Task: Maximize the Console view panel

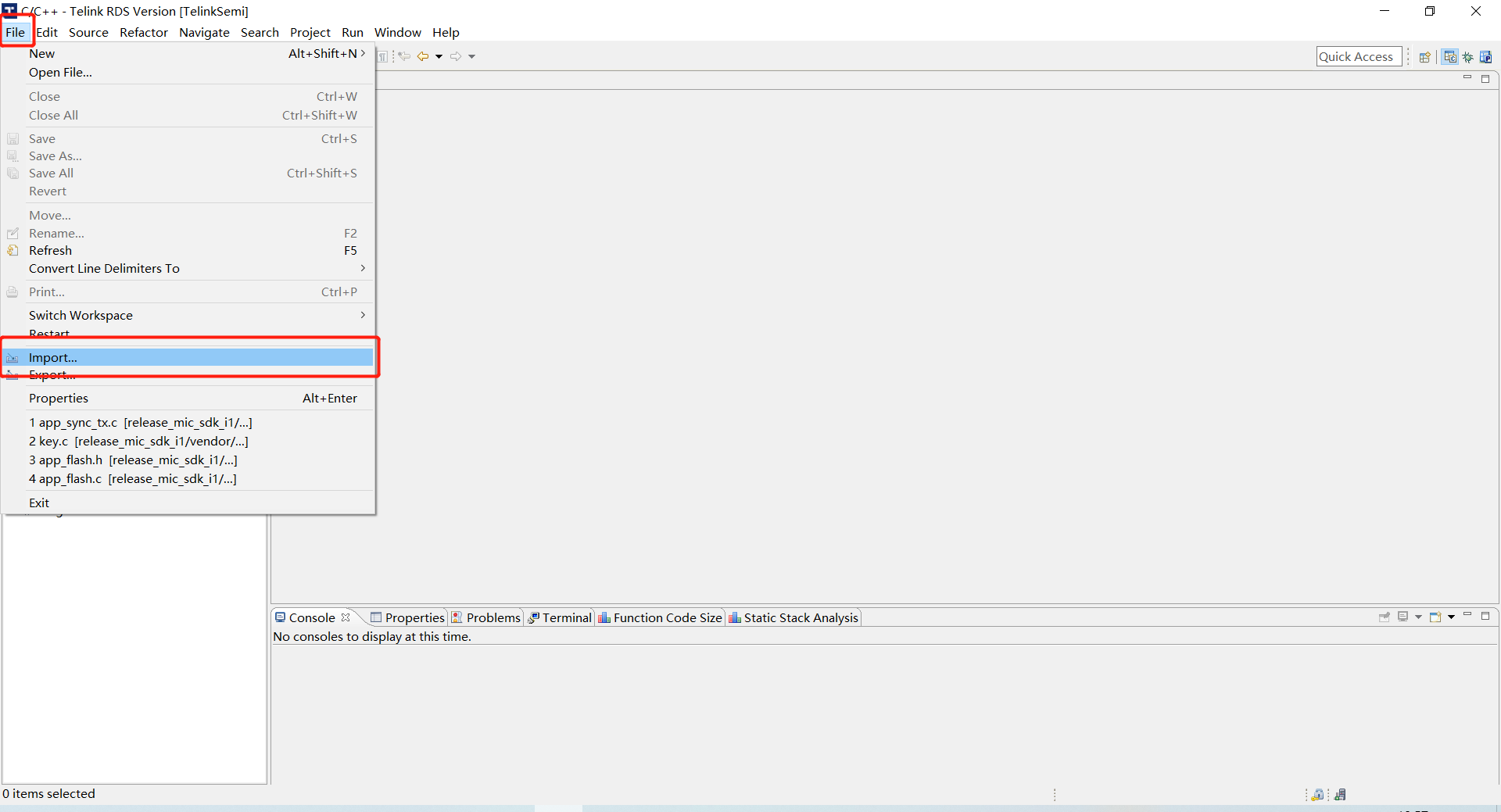Action: tap(1487, 617)
